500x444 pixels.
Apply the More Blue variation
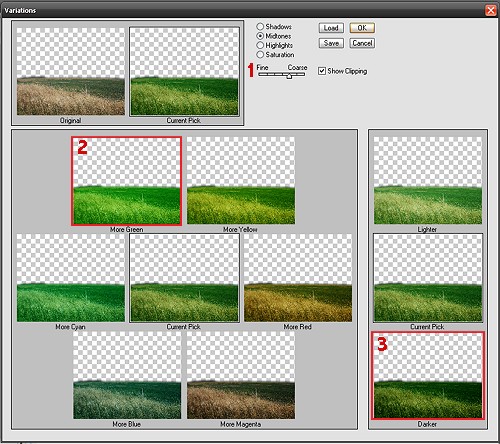click(x=127, y=375)
